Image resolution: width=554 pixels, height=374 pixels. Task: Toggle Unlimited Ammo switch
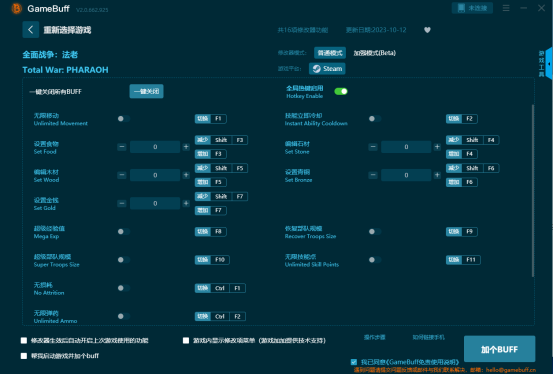[124, 316]
